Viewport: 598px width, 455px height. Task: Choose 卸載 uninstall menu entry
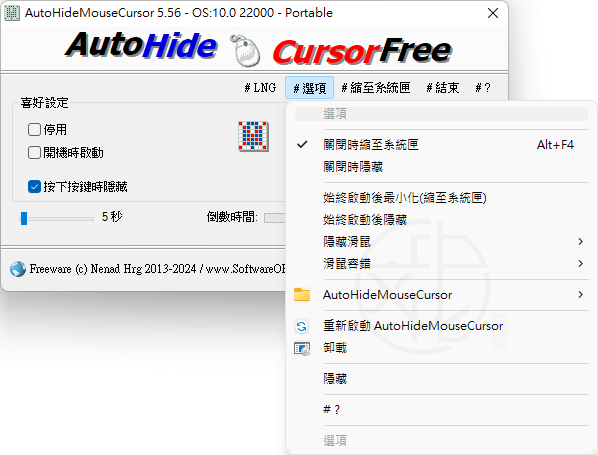(x=441, y=348)
